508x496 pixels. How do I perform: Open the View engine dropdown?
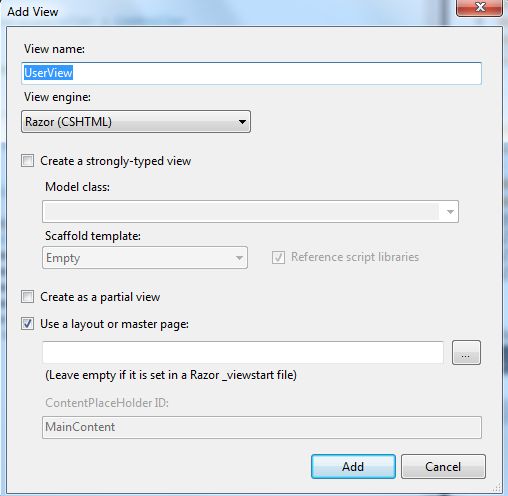(136, 122)
